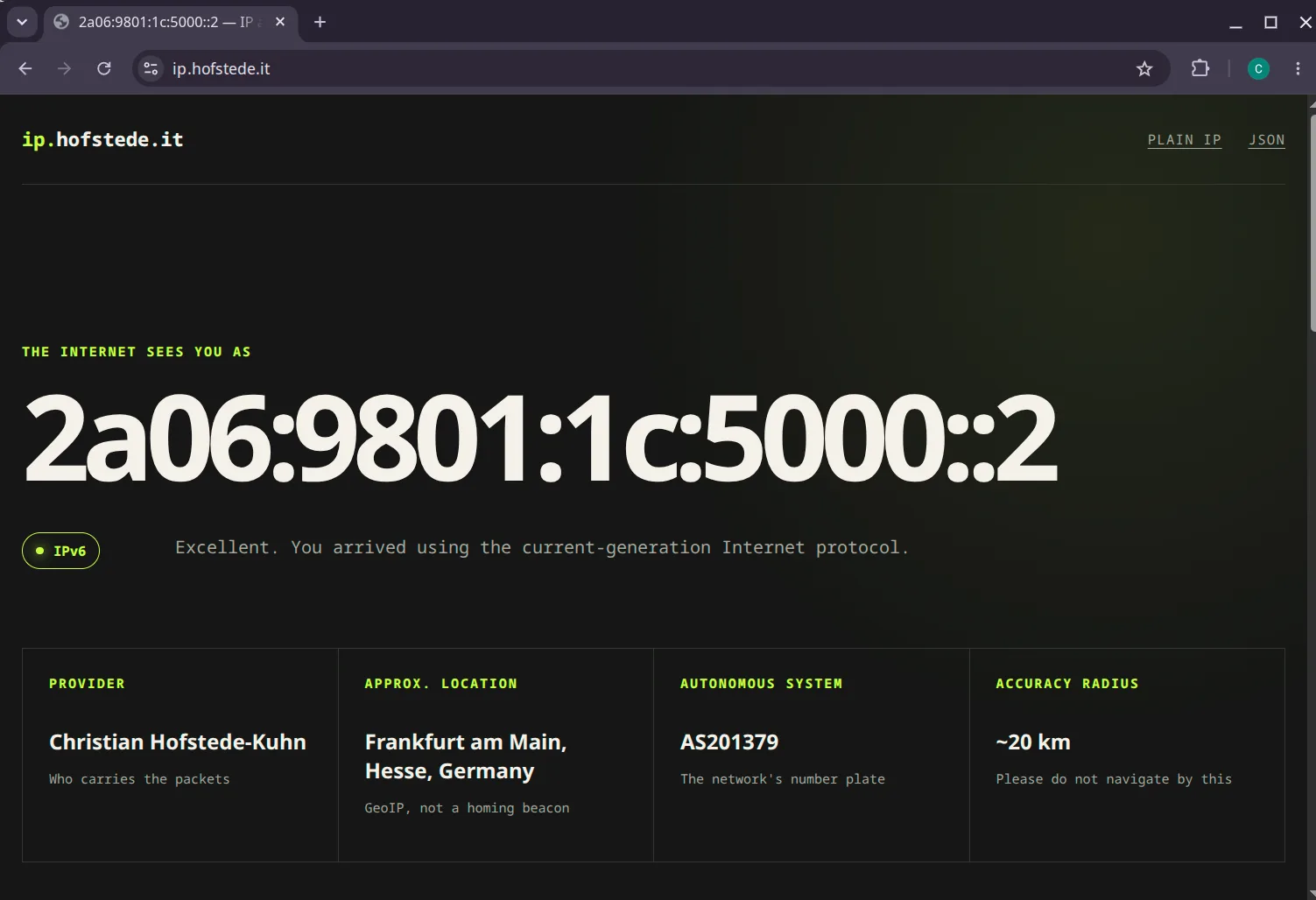Open the PLAIN IP link

[x=1184, y=140]
